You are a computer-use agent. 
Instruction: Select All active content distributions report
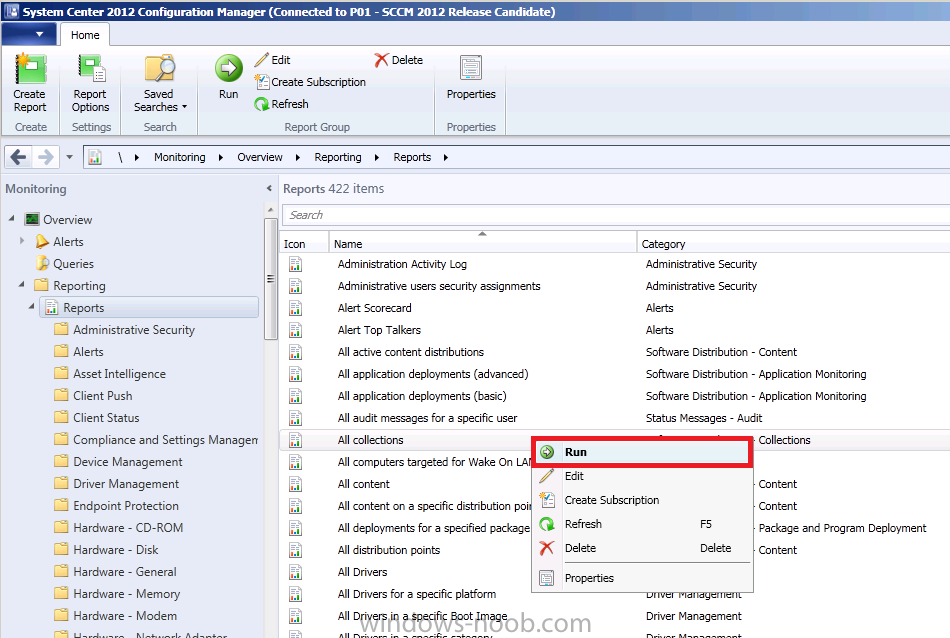click(410, 352)
